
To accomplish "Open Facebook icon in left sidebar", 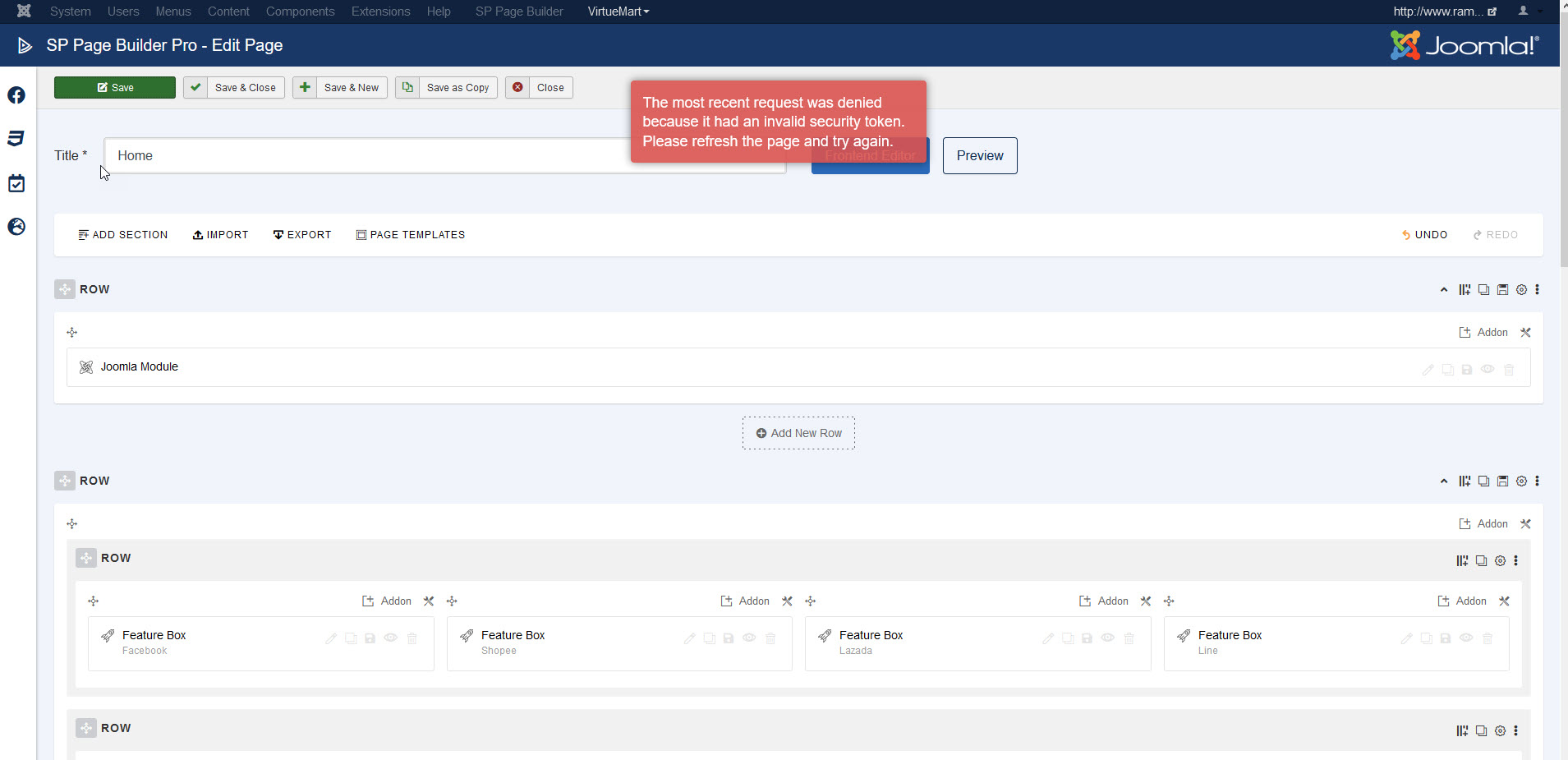I will [x=16, y=95].
